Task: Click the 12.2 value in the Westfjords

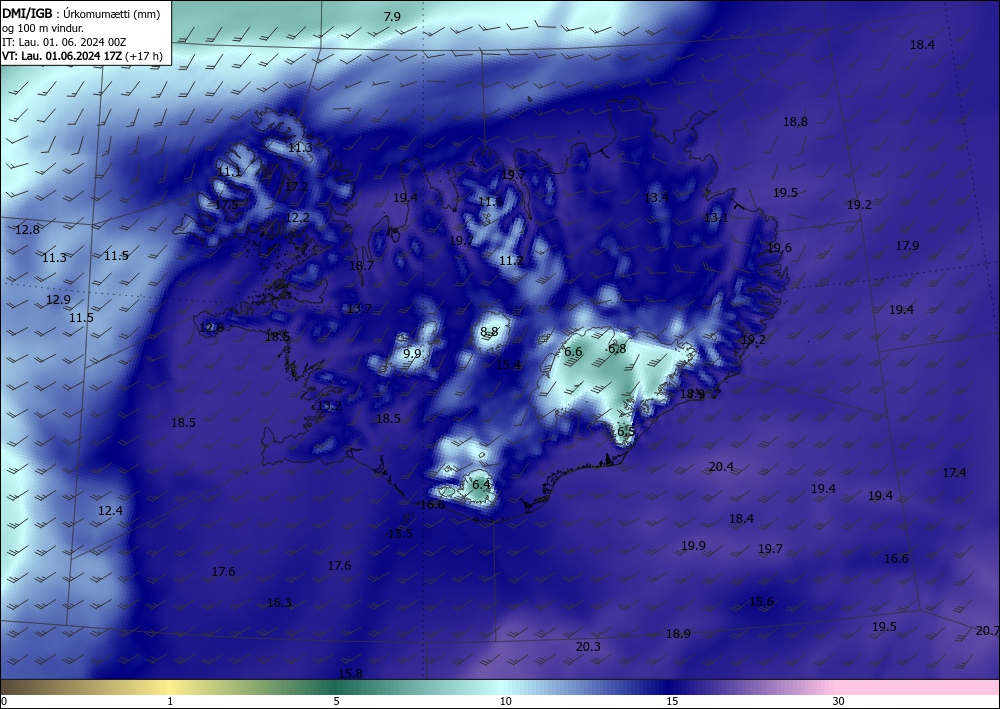Action: pyautogui.click(x=297, y=217)
